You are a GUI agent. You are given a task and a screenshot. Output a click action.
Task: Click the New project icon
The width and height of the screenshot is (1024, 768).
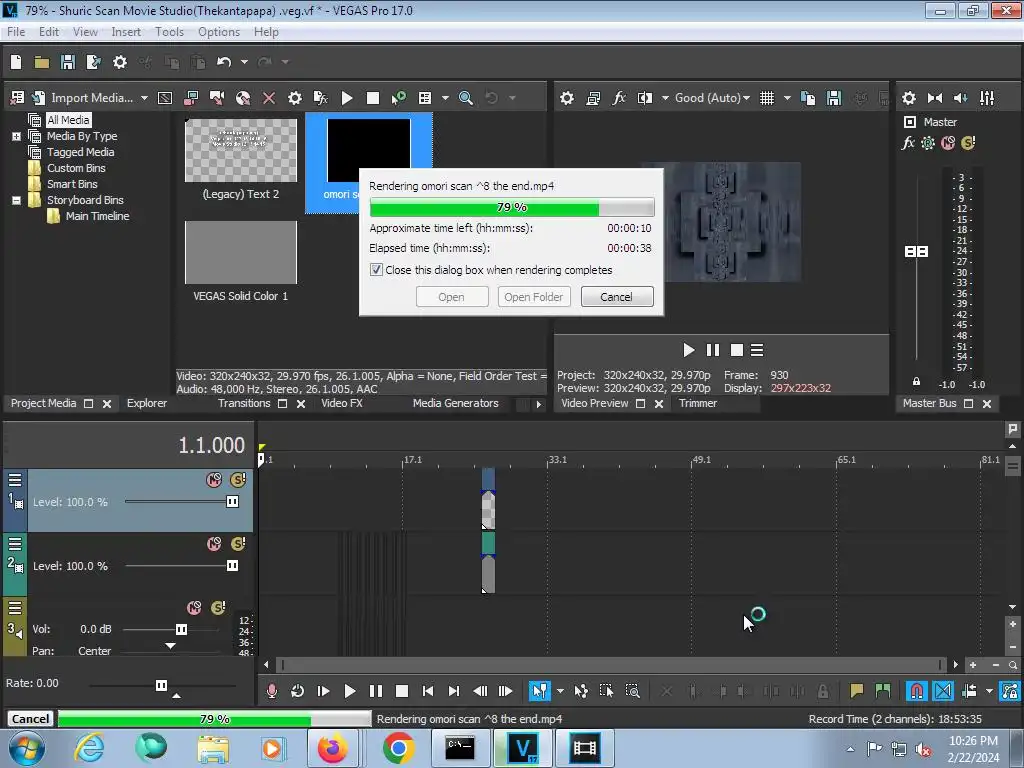pos(16,62)
